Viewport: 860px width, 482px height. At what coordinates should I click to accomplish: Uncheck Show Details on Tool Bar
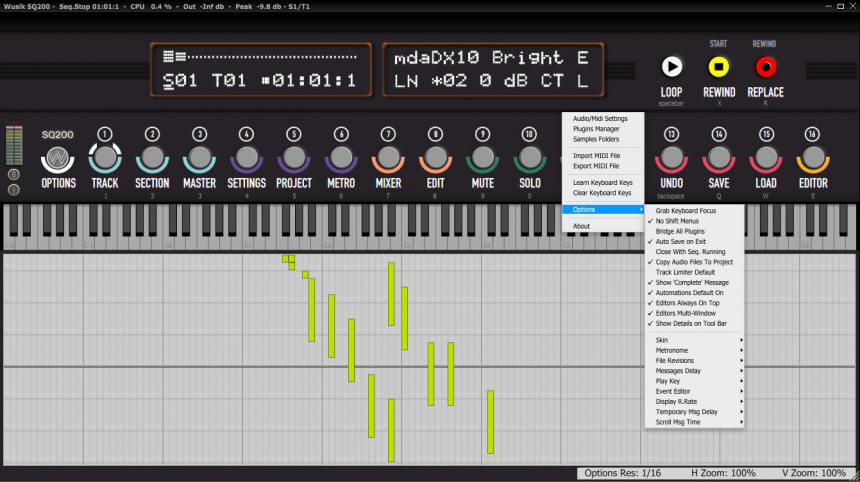pyautogui.click(x=691, y=324)
